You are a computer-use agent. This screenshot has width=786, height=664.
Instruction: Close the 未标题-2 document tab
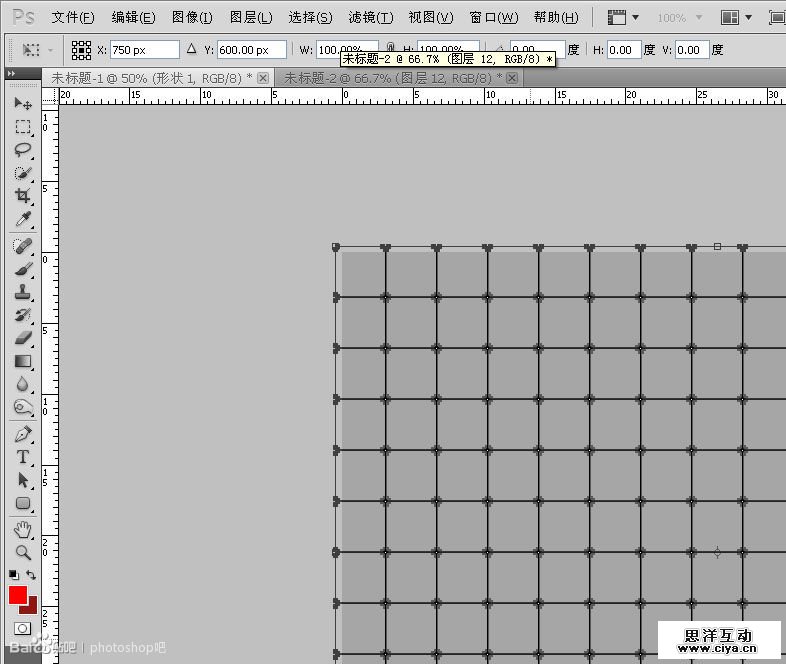(511, 77)
